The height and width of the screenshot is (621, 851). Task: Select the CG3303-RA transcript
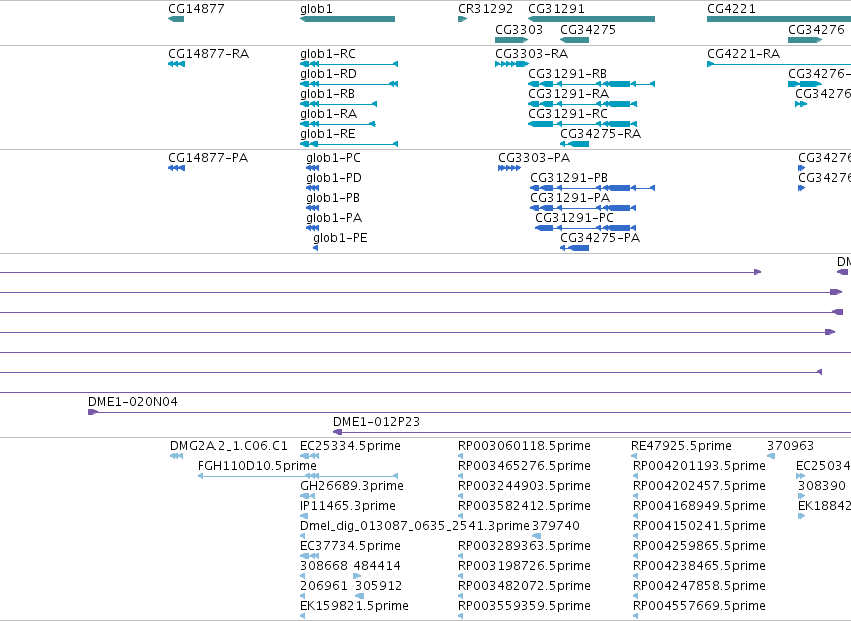(512, 64)
